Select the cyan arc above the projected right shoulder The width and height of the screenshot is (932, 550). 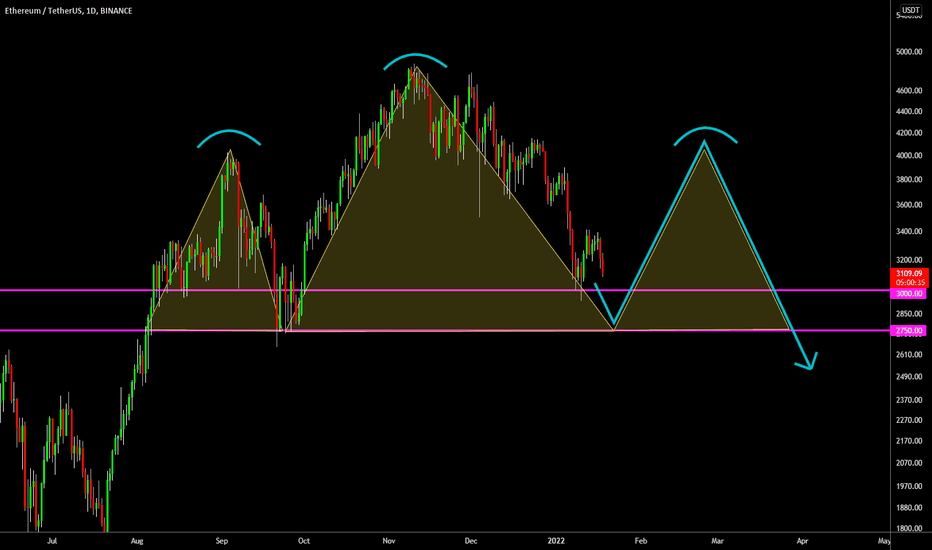(705, 128)
